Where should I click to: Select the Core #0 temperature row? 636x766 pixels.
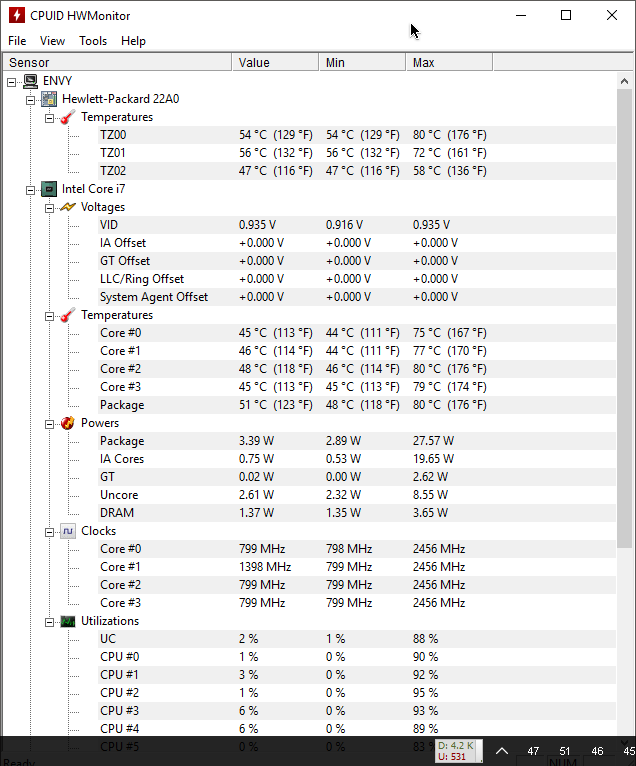click(357, 333)
